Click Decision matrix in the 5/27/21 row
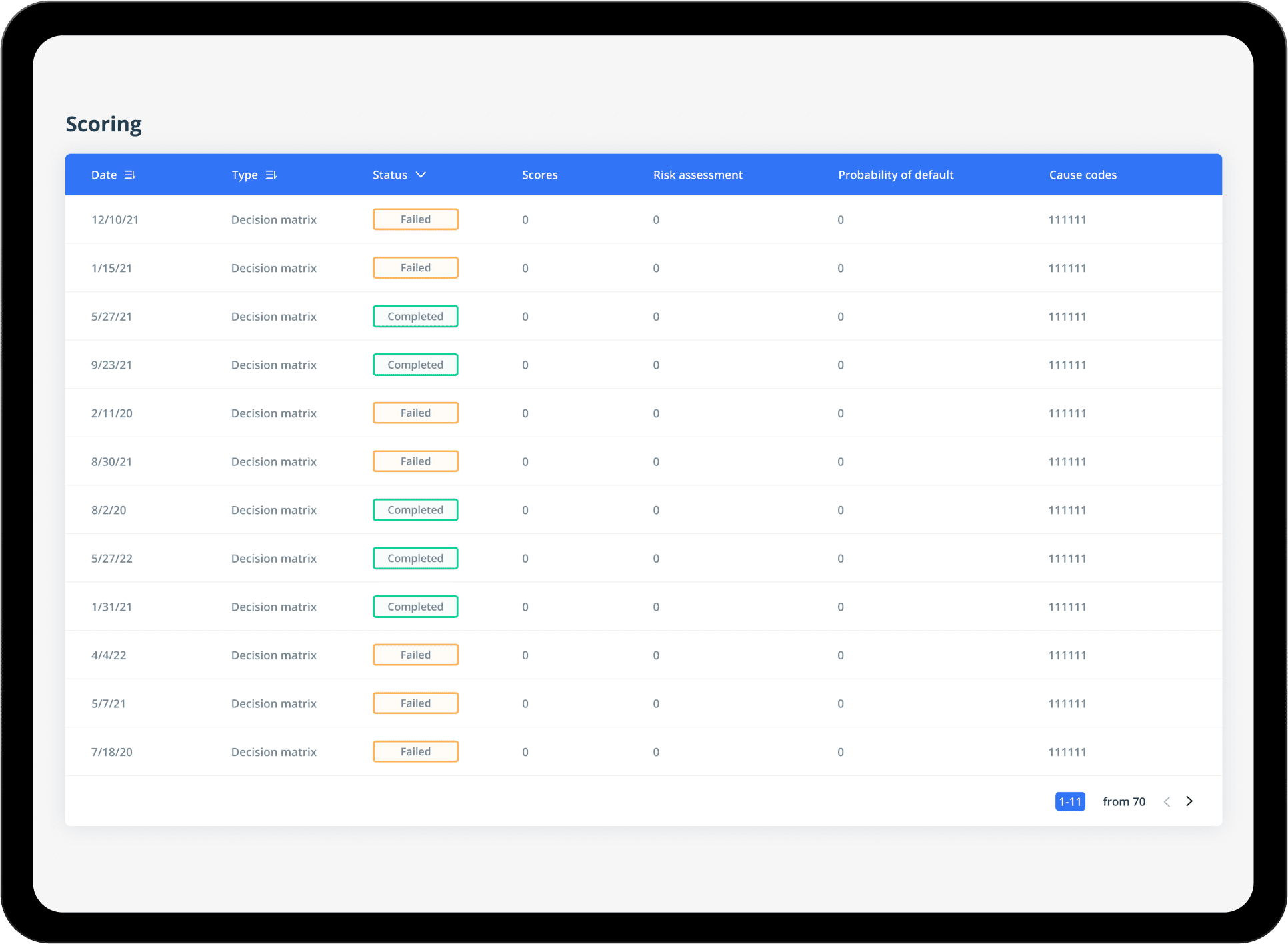This screenshot has height=944, width=1288. click(x=274, y=317)
